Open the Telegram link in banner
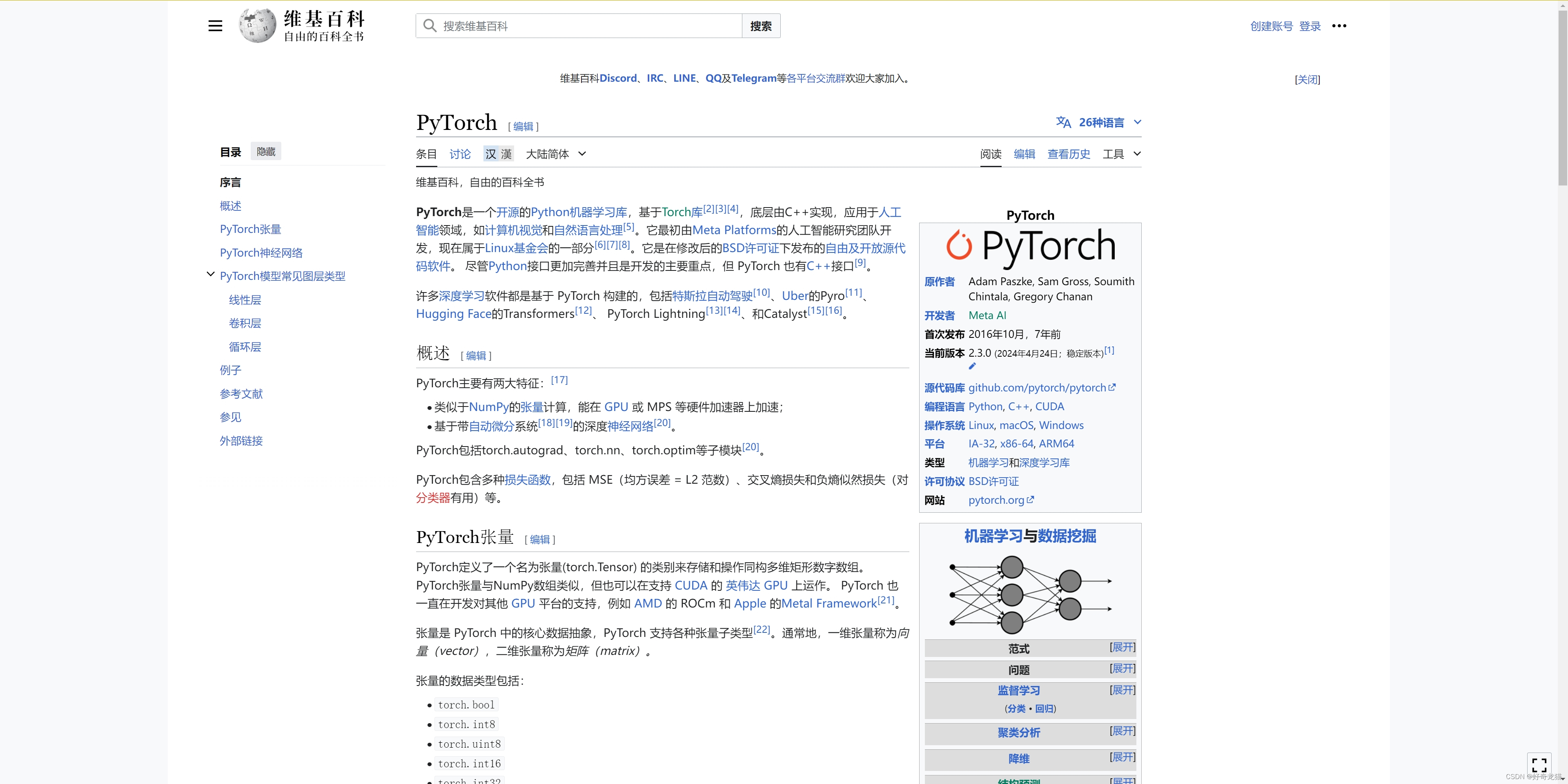The image size is (1568, 784). (753, 78)
